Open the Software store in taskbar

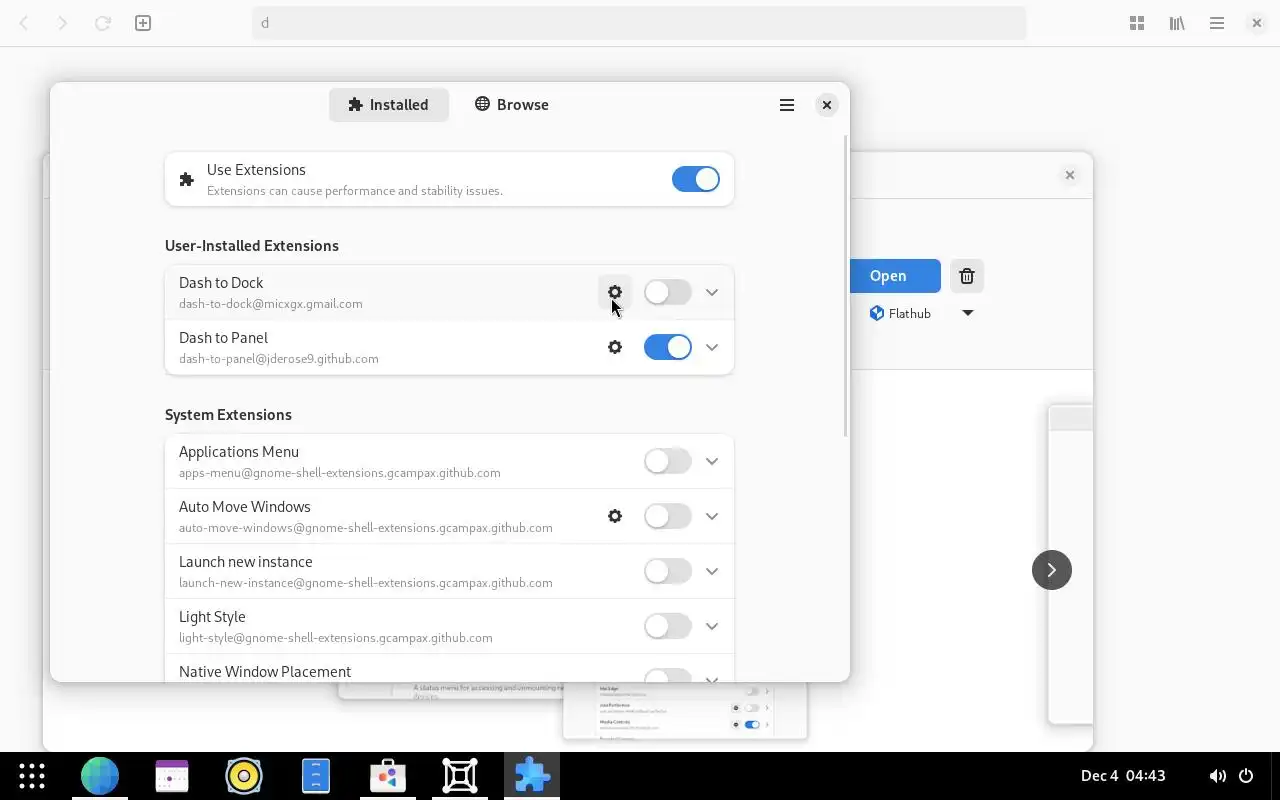[x=388, y=776]
